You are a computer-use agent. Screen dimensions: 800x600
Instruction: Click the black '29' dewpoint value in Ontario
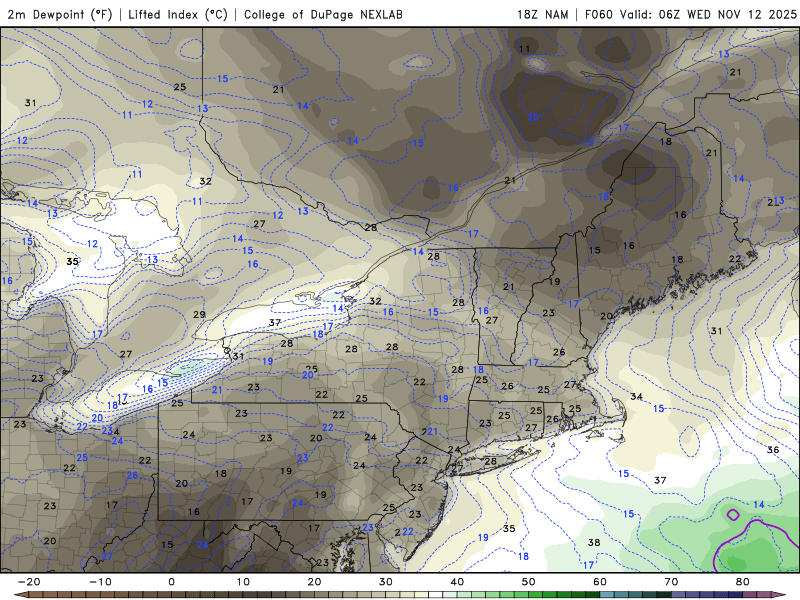(199, 315)
